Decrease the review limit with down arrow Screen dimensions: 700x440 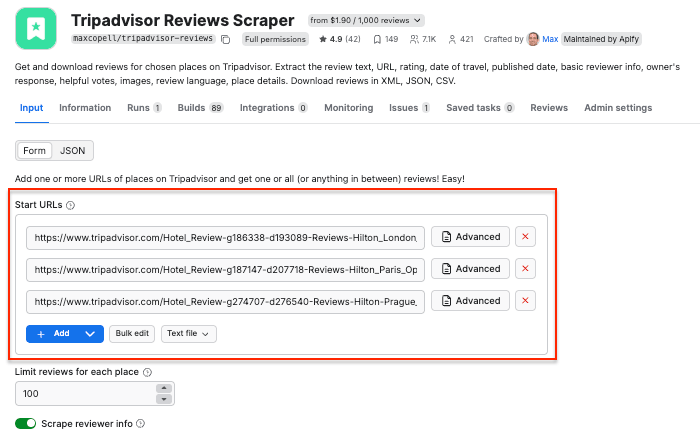[164, 399]
